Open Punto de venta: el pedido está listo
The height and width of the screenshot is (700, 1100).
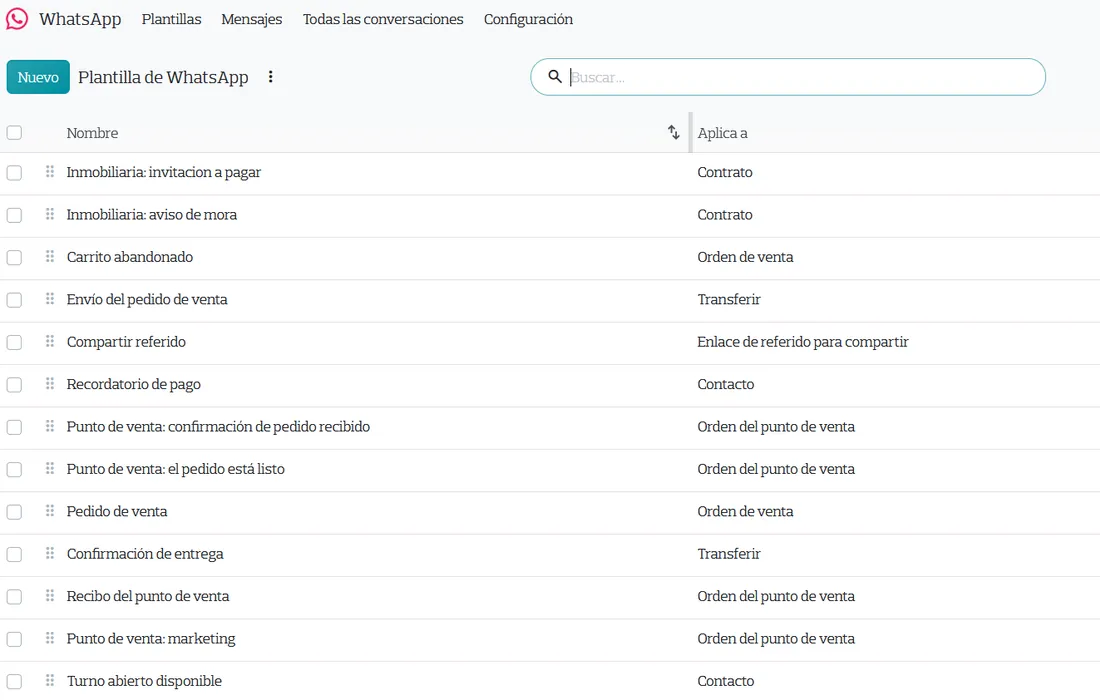point(175,469)
